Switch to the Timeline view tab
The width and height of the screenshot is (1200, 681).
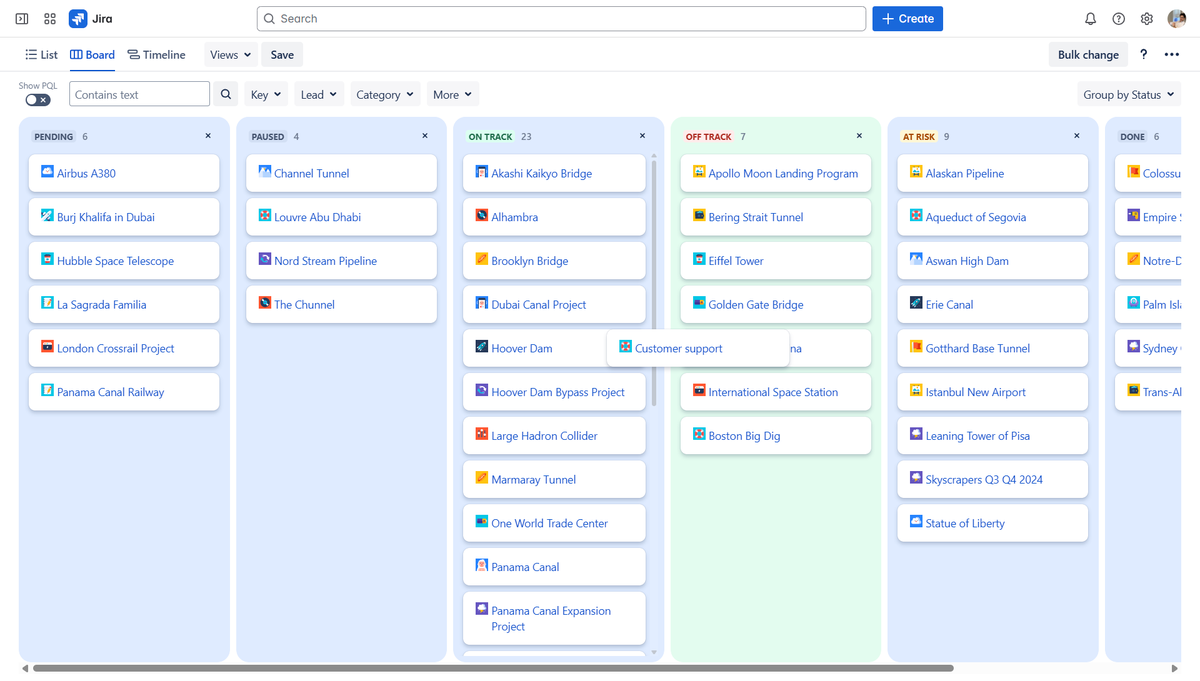click(x=156, y=55)
